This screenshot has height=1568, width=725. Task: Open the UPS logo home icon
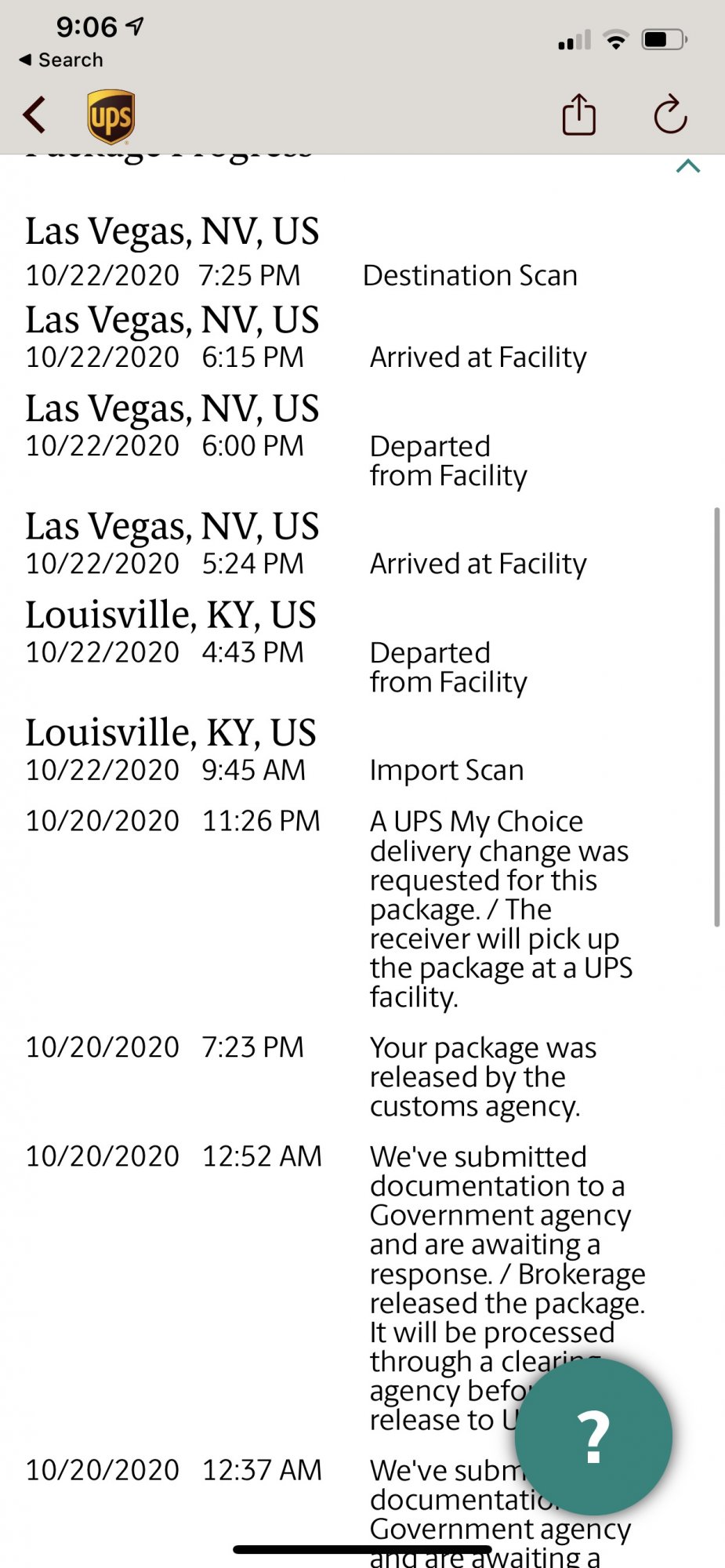[111, 116]
